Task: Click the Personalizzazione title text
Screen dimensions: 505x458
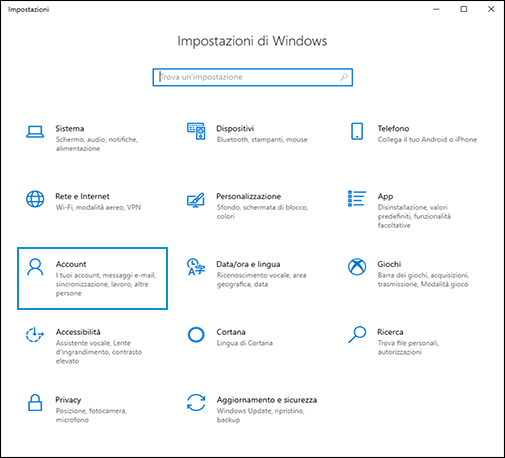Action: [x=249, y=196]
